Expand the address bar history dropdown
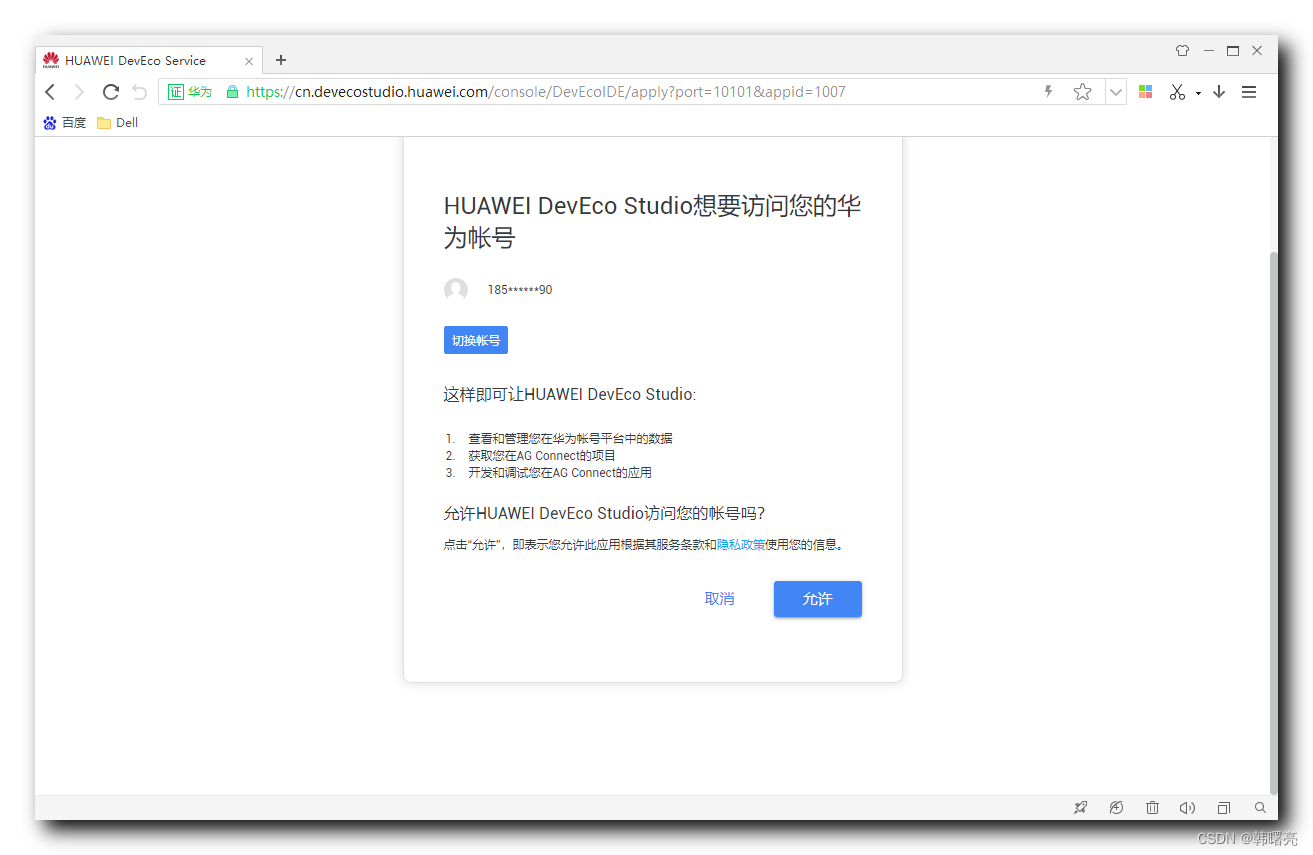Screen dimensions: 1313x855 click(1116, 92)
